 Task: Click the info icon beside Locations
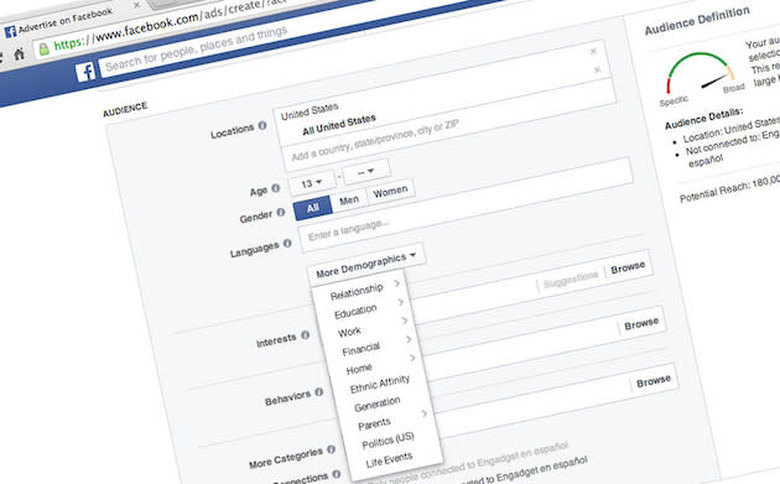tap(262, 127)
